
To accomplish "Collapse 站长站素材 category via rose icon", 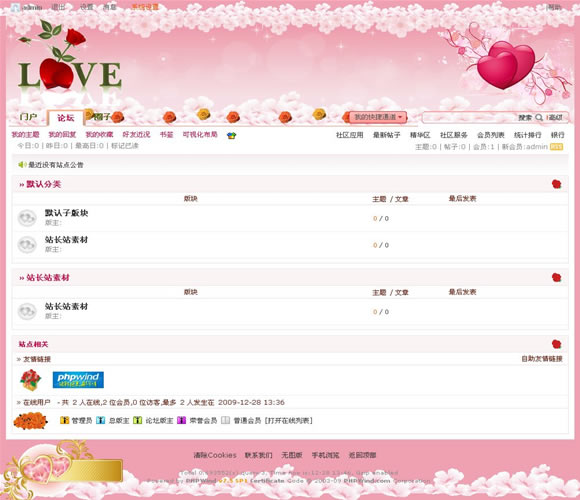I will (x=556, y=277).
